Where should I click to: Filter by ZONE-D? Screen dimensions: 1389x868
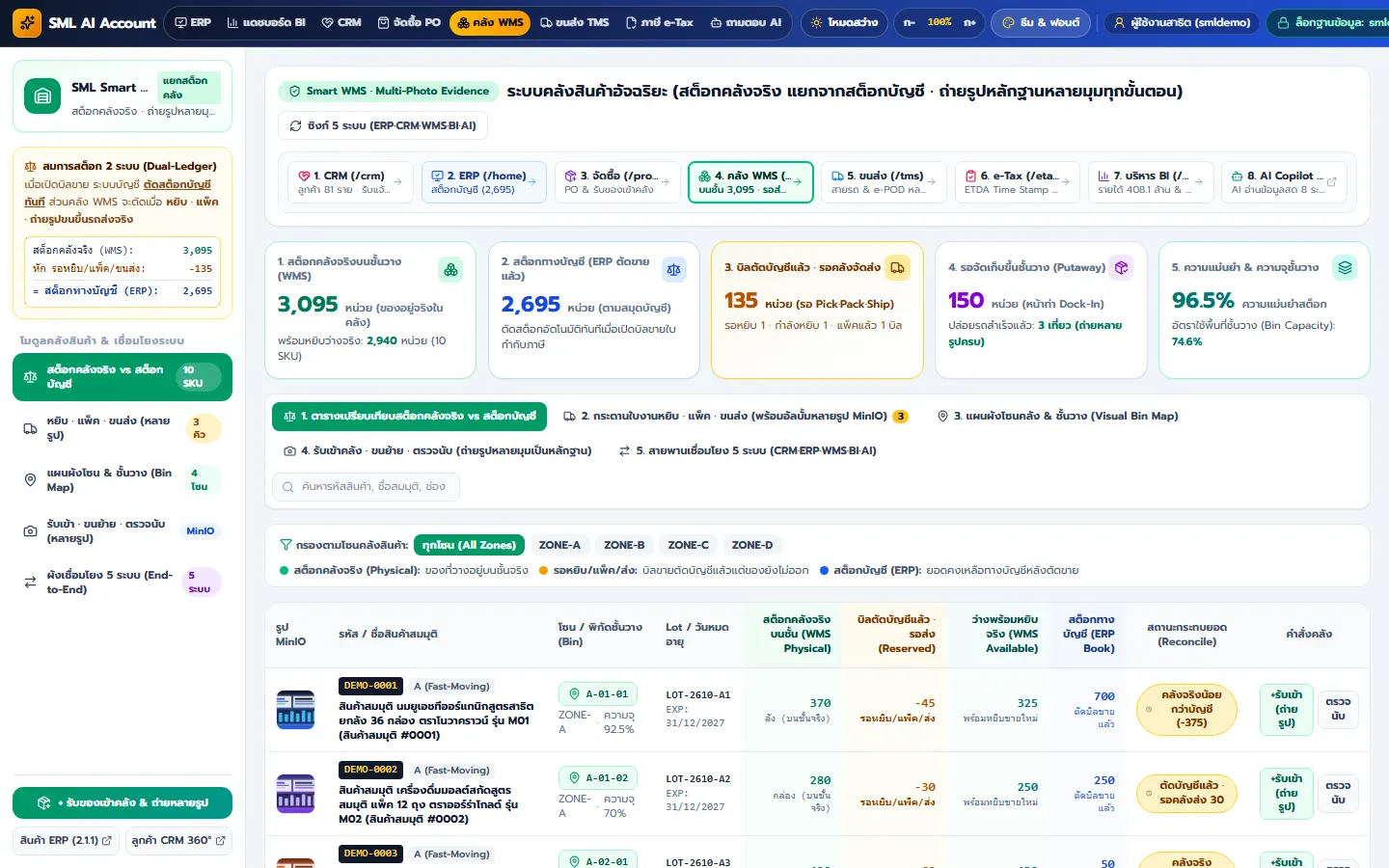(752, 545)
